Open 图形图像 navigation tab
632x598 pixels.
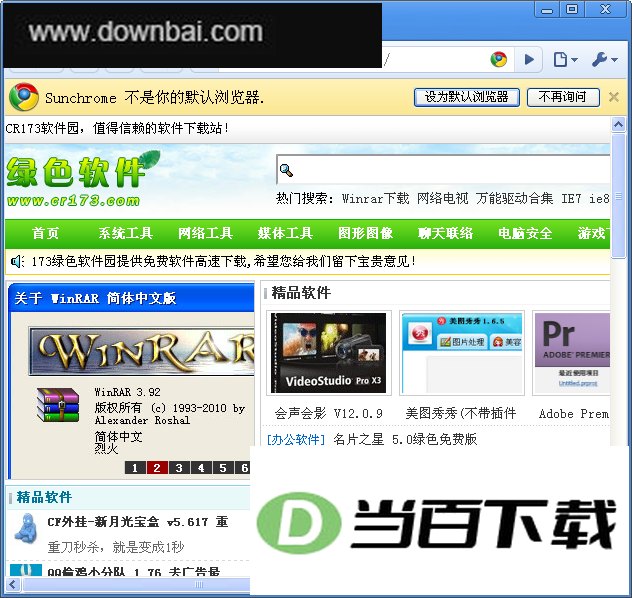365,233
